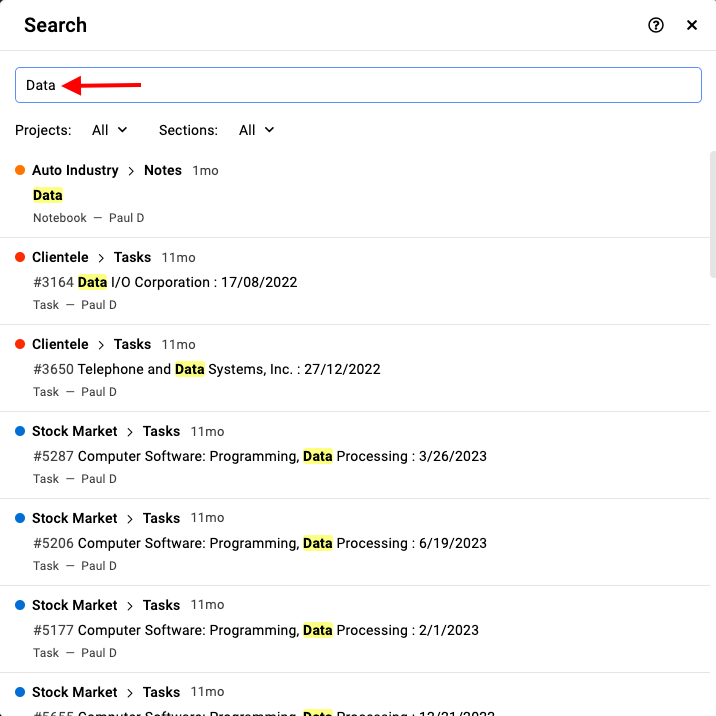The image size is (716, 716).
Task: Click chevron after Clientele above #3650
Action: pyautogui.click(x=101, y=345)
